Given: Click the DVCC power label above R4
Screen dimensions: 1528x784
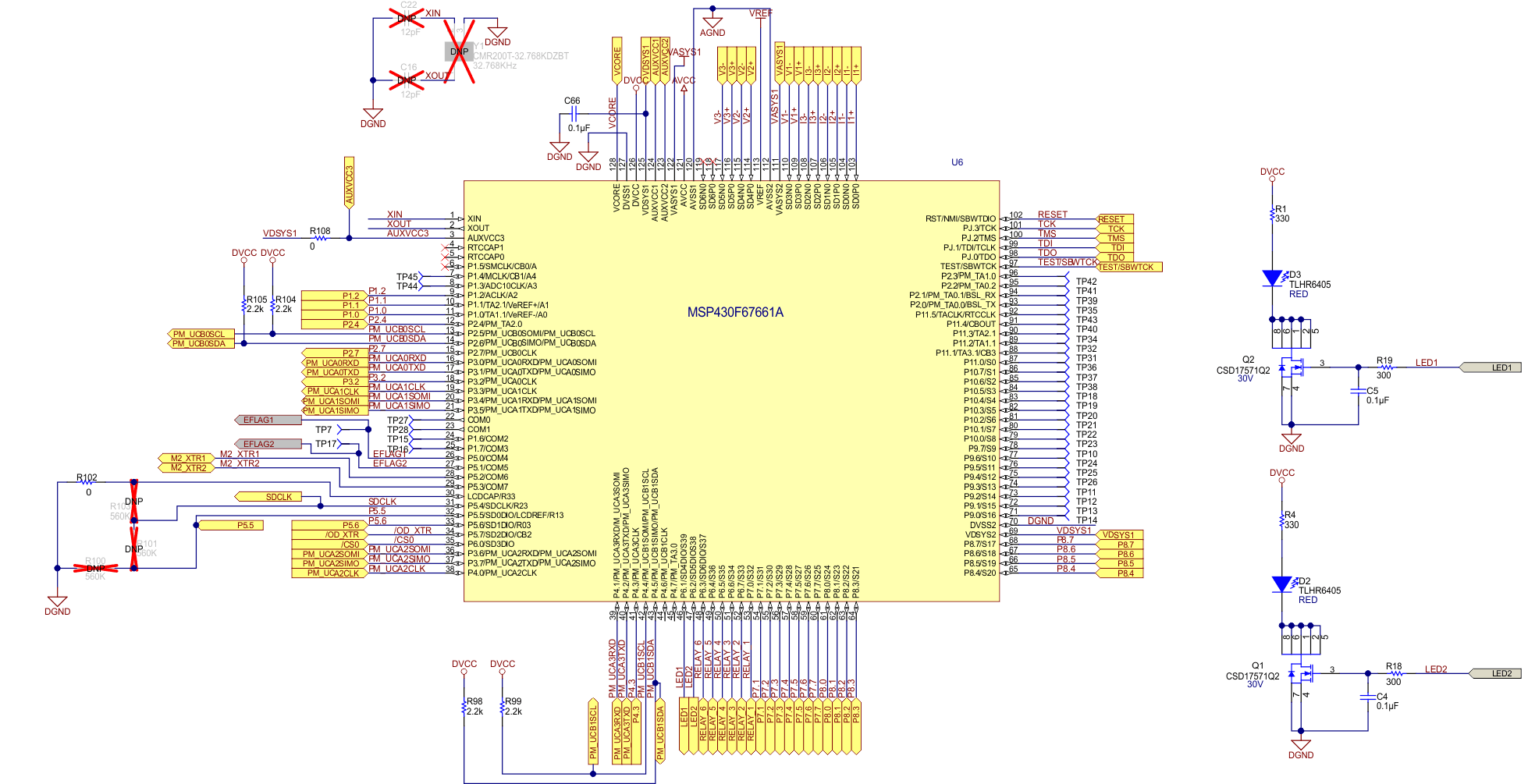Looking at the screenshot, I should [x=1281, y=473].
